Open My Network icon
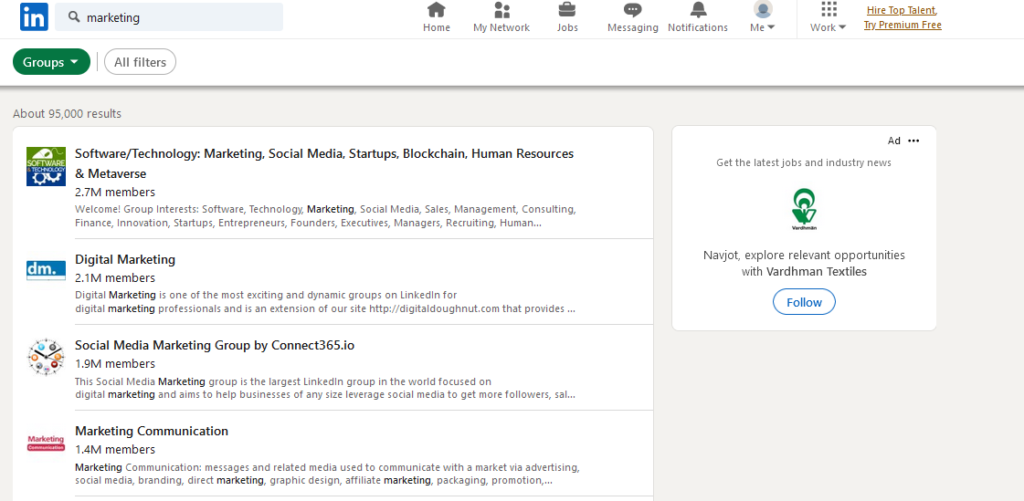1024x501 pixels. point(502,10)
